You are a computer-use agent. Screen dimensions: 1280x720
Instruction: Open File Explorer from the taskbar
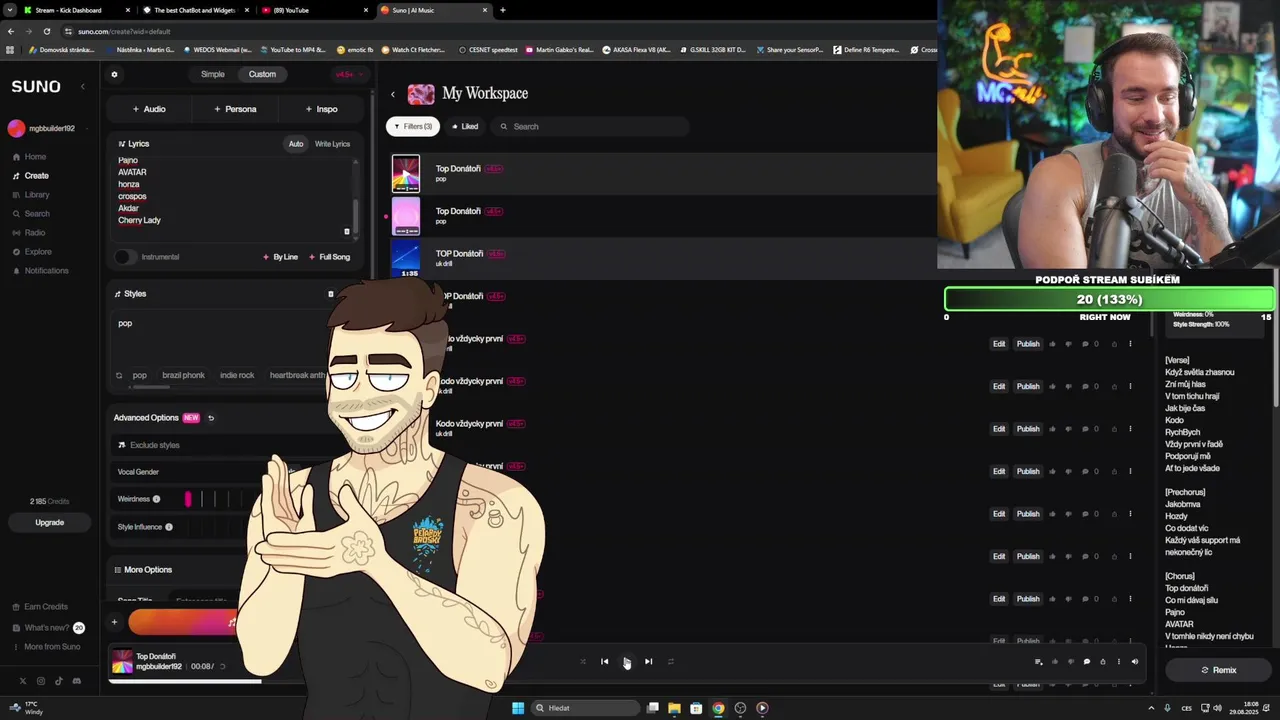pyautogui.click(x=674, y=708)
